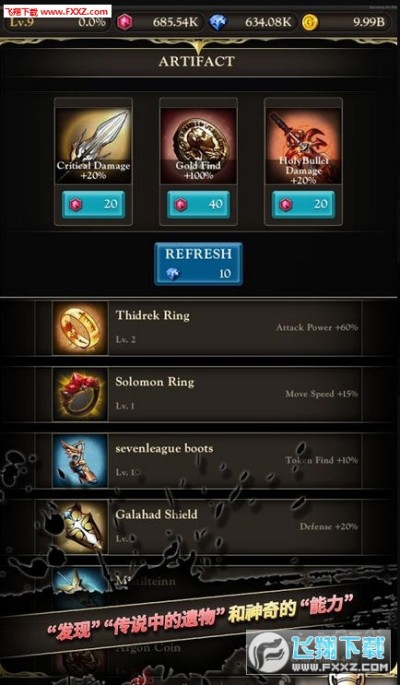Select the Gold Find coin artifact card
The image size is (400, 685).
198,146
